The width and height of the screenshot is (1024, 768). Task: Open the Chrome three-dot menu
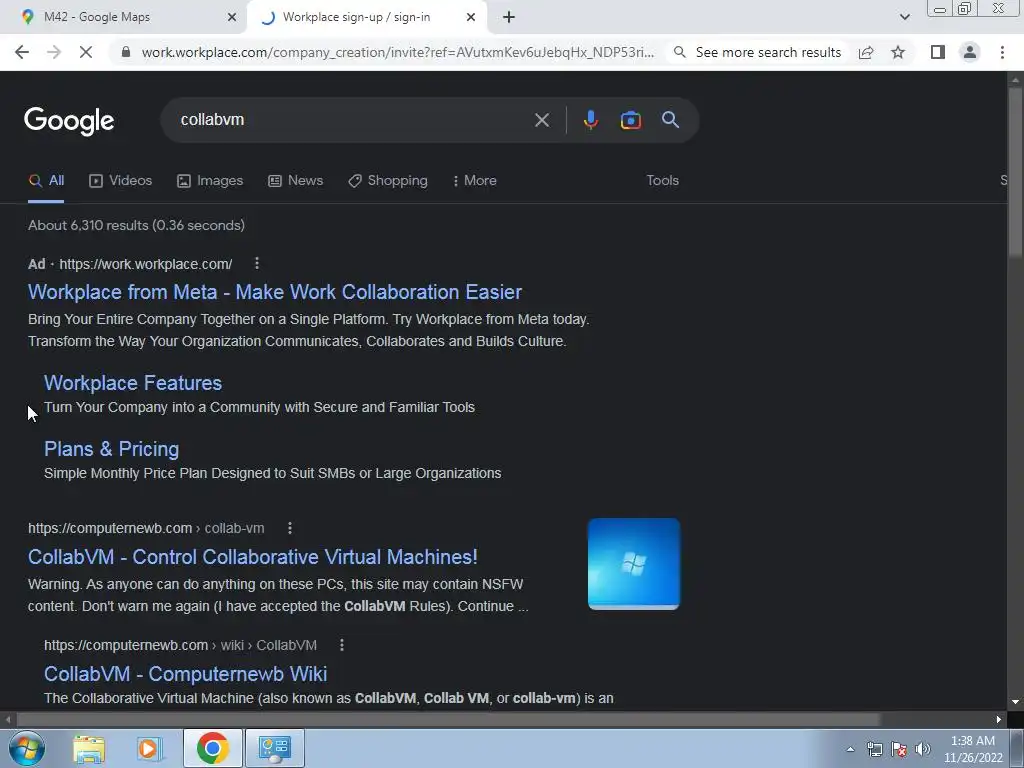(x=1002, y=52)
